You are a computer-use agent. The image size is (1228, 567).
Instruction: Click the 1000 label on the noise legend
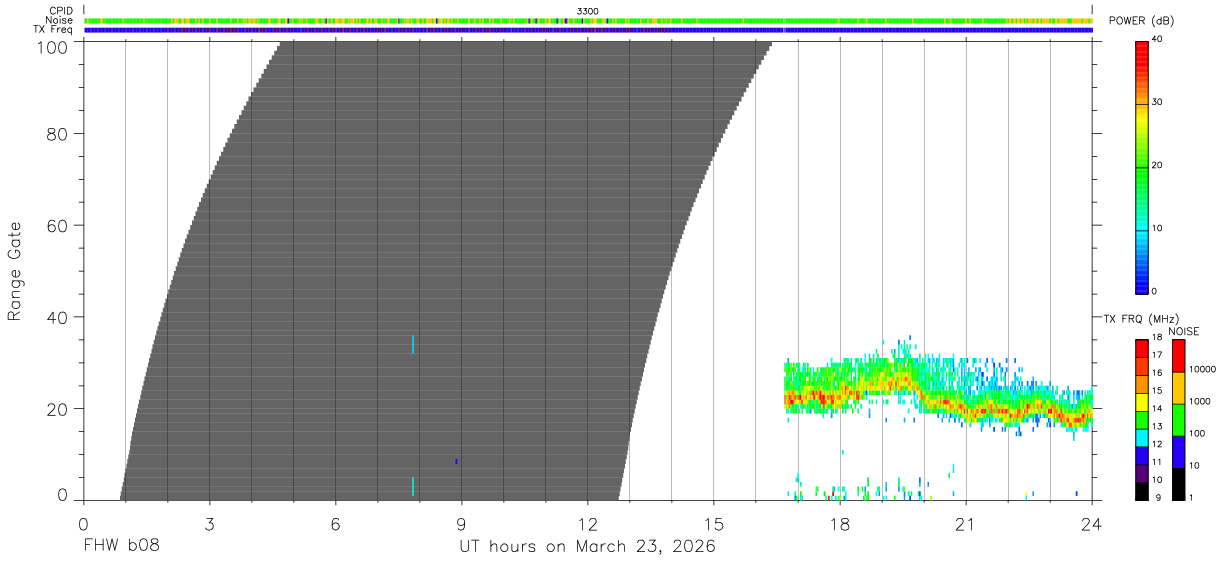point(1199,401)
